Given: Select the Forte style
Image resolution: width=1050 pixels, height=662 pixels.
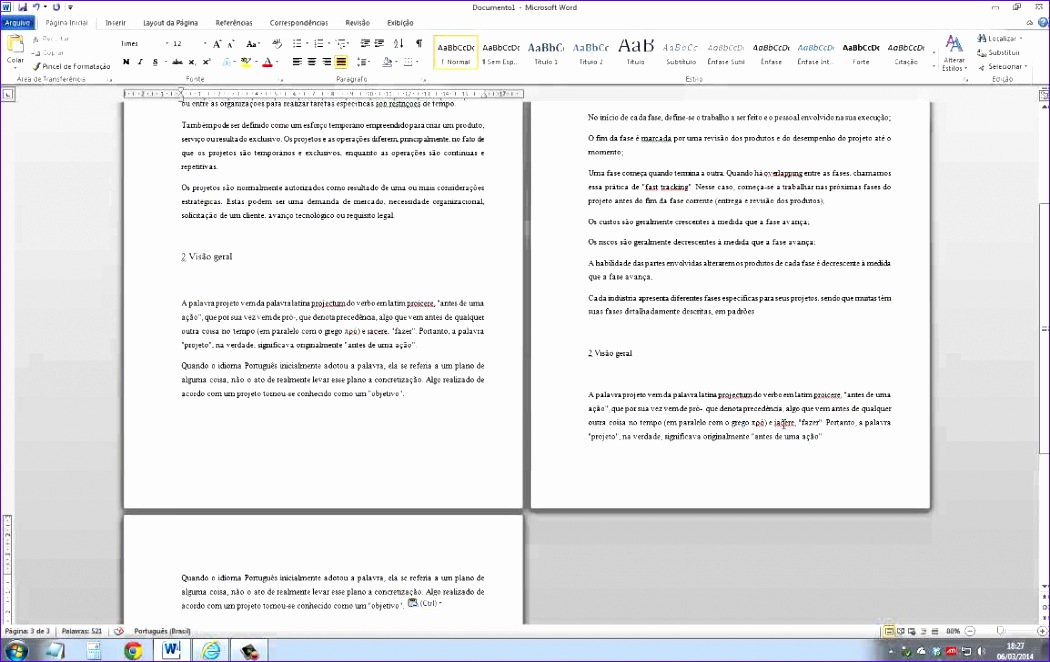Looking at the screenshot, I should 861,52.
